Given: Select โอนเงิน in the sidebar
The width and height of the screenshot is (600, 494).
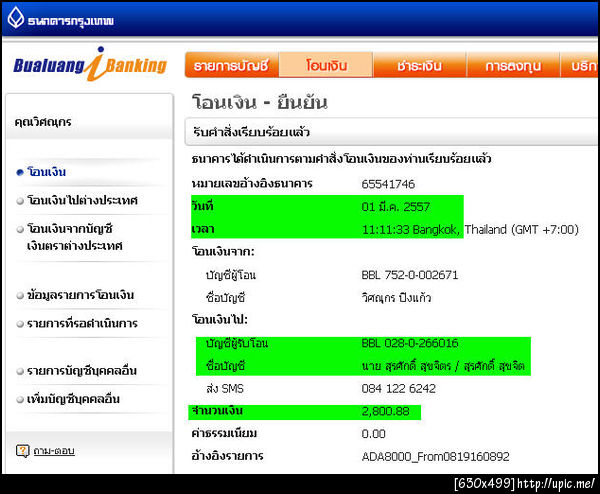Looking at the screenshot, I should click(x=47, y=172).
